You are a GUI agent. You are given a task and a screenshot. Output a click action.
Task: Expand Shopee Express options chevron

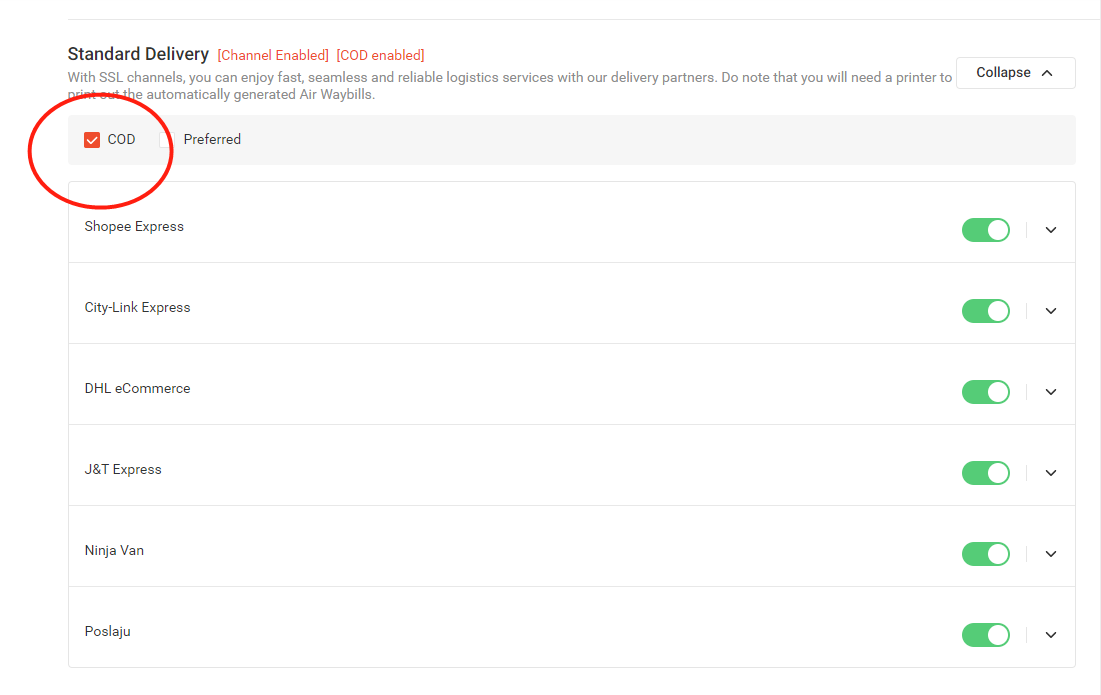[x=1051, y=230]
